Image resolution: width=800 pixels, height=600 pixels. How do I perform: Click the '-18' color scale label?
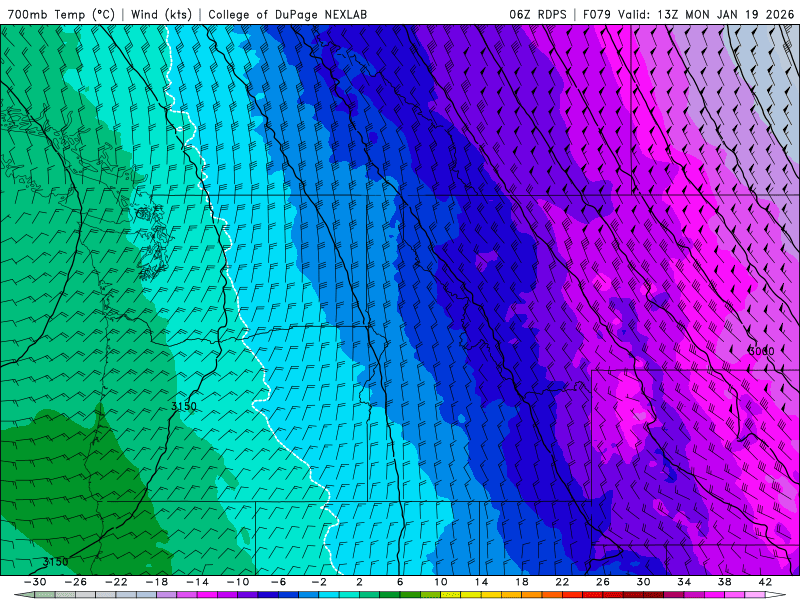tap(157, 582)
